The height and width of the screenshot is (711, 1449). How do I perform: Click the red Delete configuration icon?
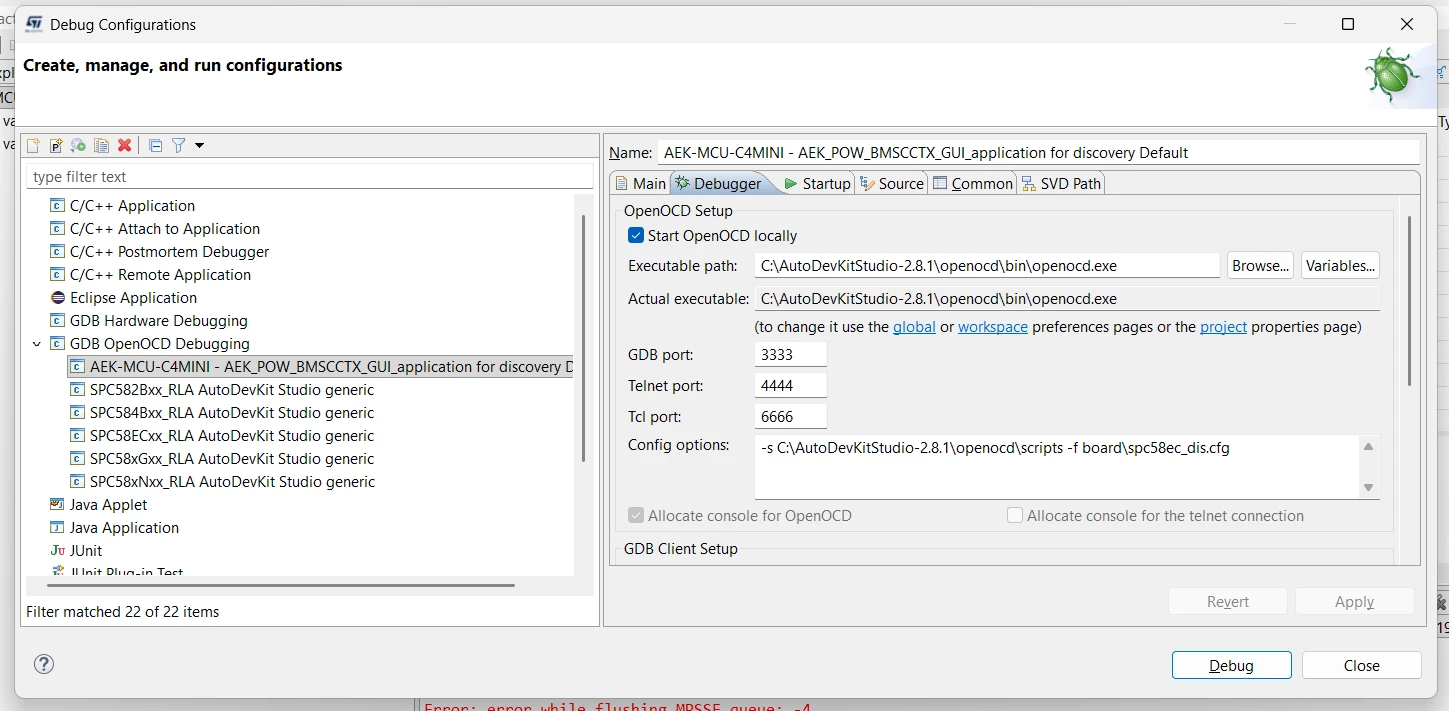tap(124, 146)
